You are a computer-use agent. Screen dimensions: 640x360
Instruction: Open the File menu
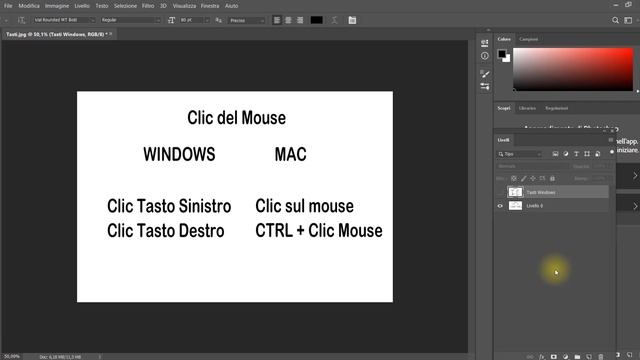pyautogui.click(x=8, y=6)
